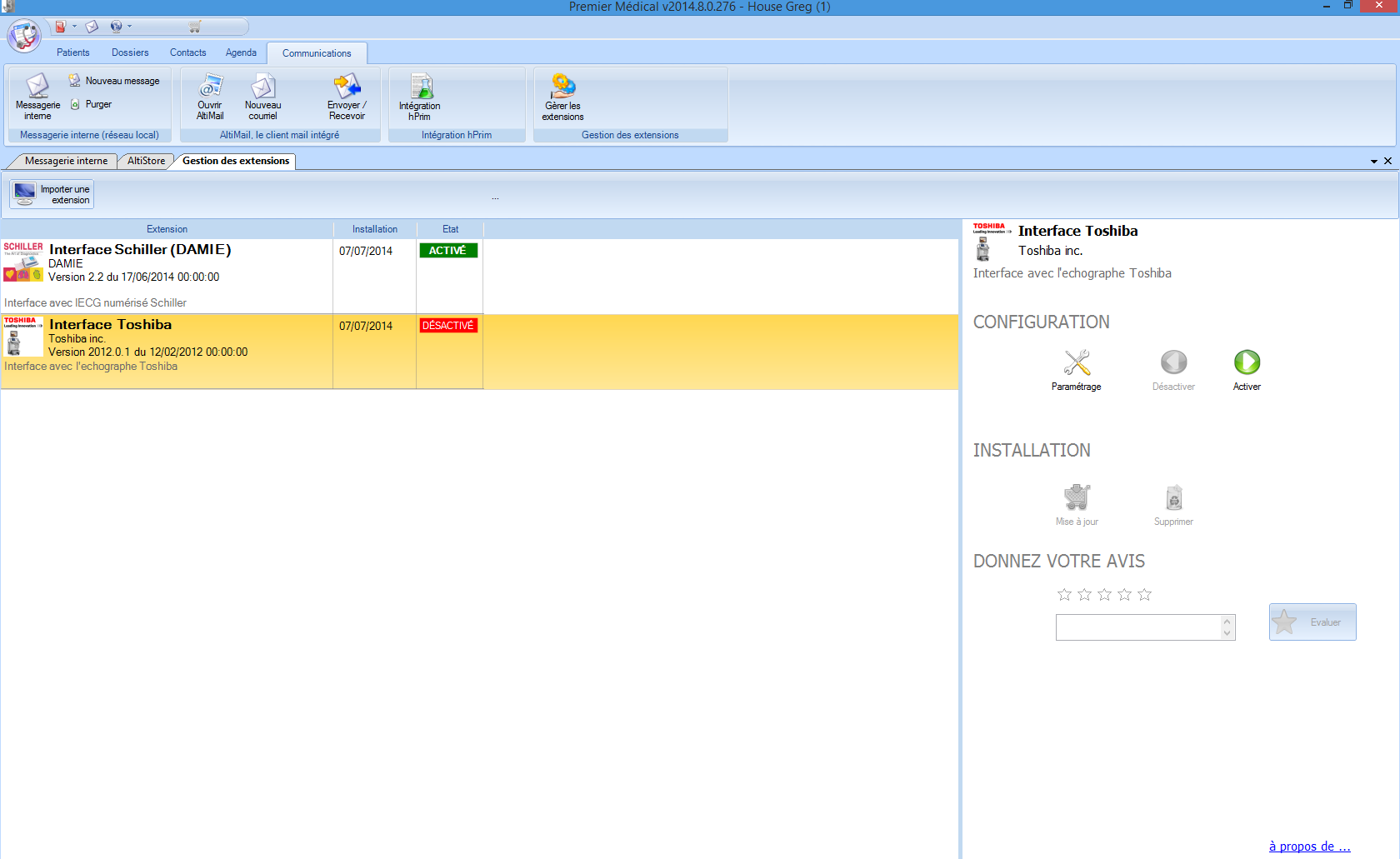Expand the red folder icon dropdown arrow
Image resolution: width=1400 pixels, height=859 pixels.
[74, 27]
